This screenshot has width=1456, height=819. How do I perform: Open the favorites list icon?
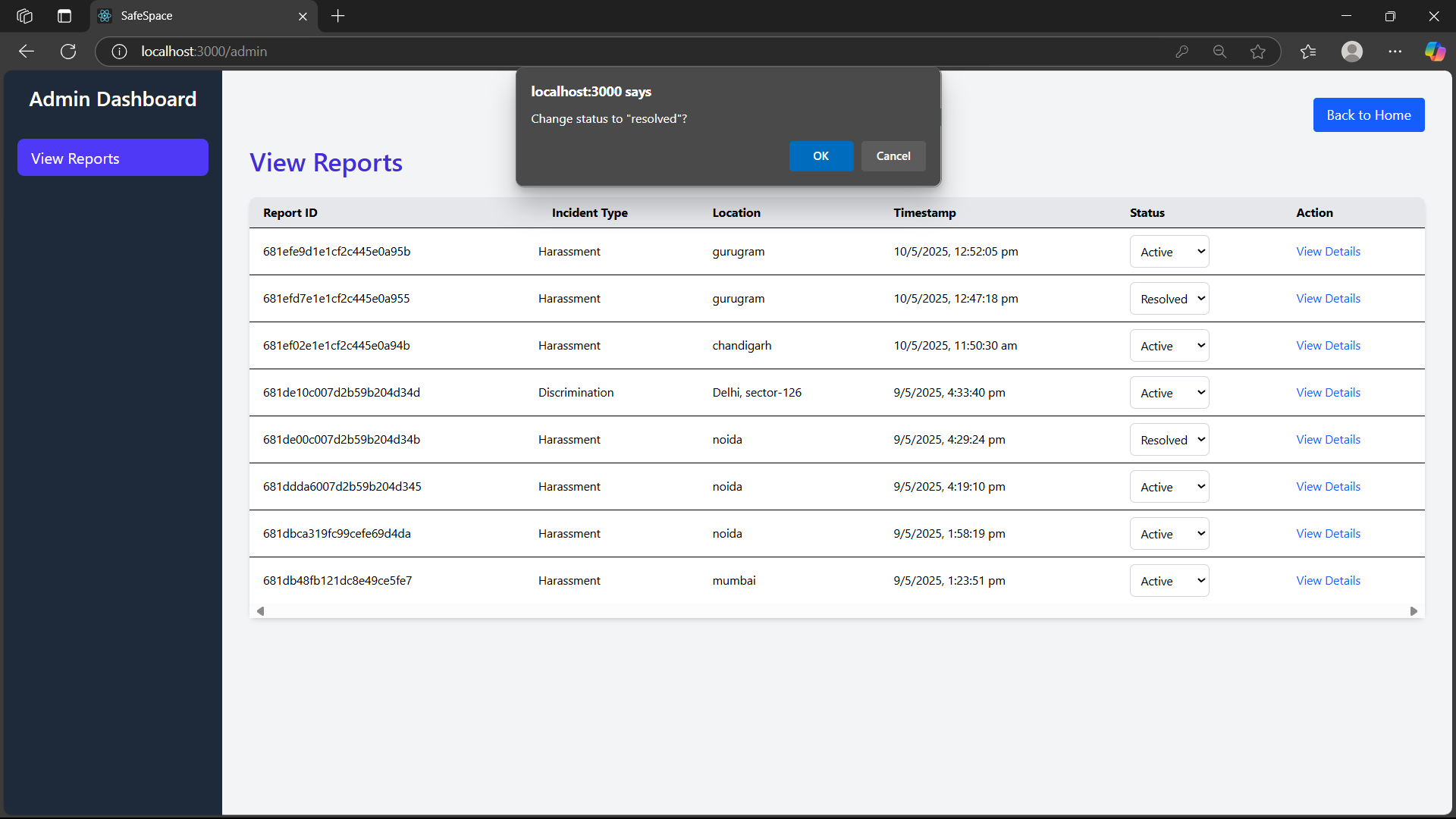pyautogui.click(x=1308, y=52)
